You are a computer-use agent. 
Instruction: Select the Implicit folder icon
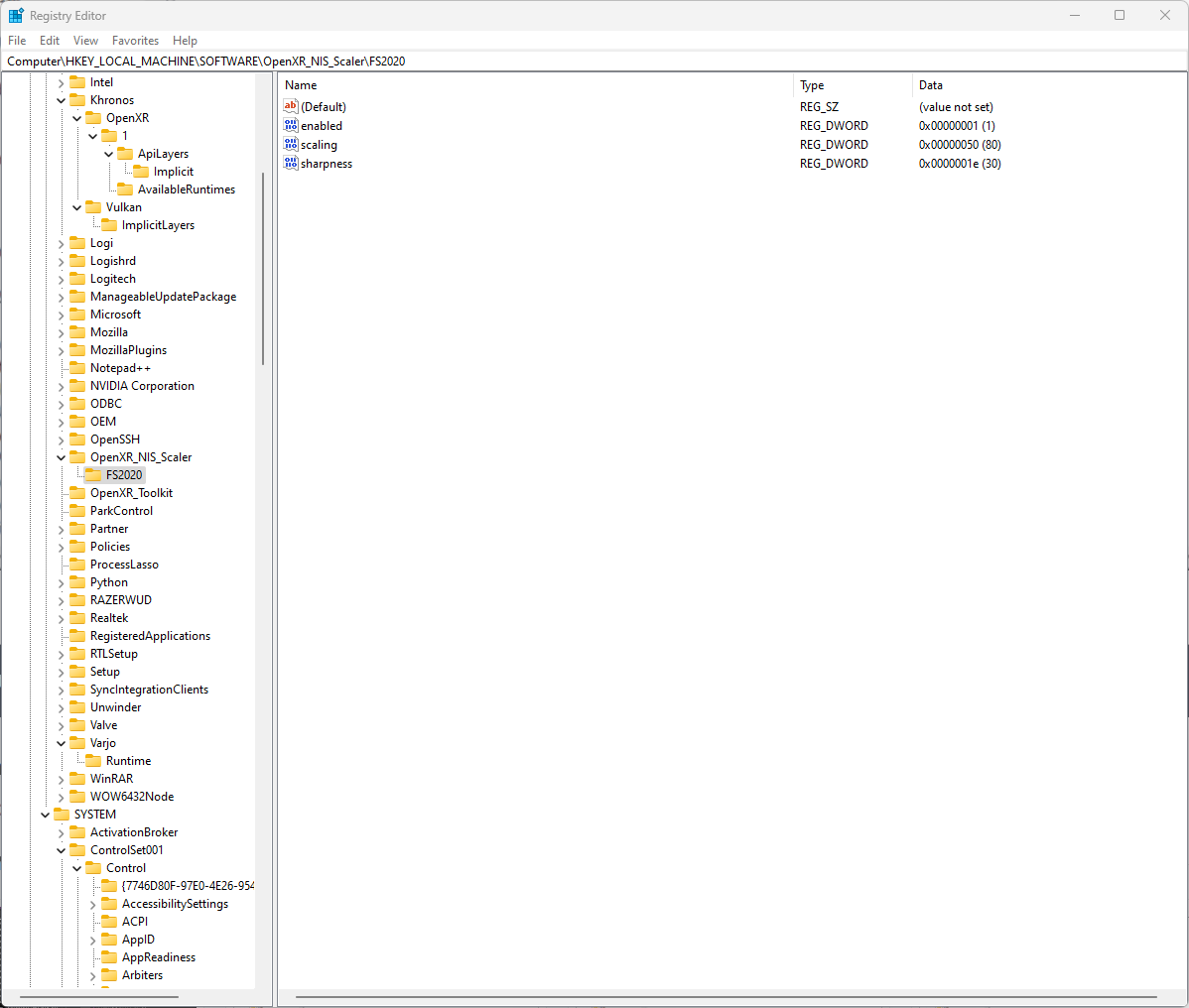[141, 172]
